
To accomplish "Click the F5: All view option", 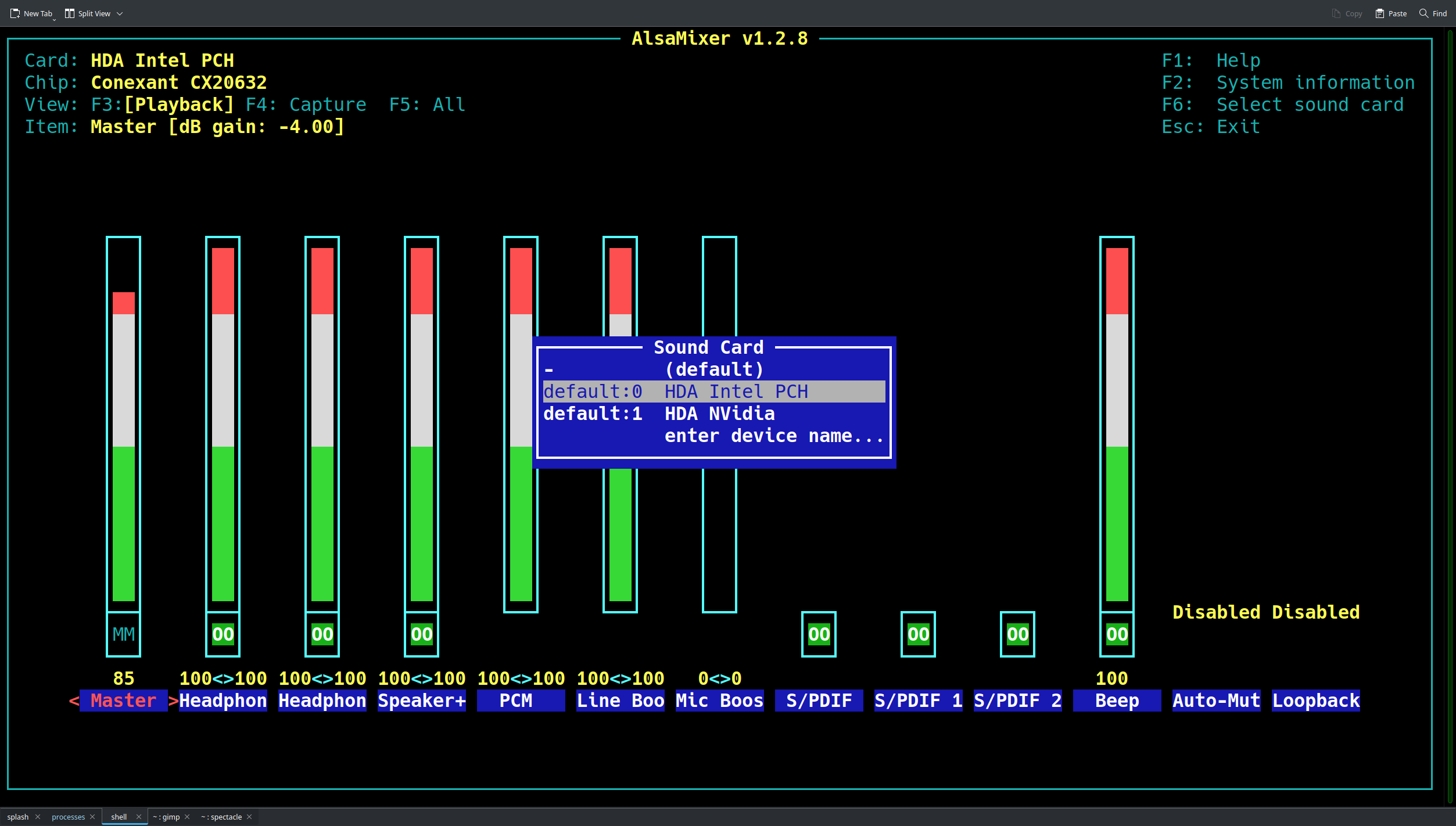I will 427,105.
